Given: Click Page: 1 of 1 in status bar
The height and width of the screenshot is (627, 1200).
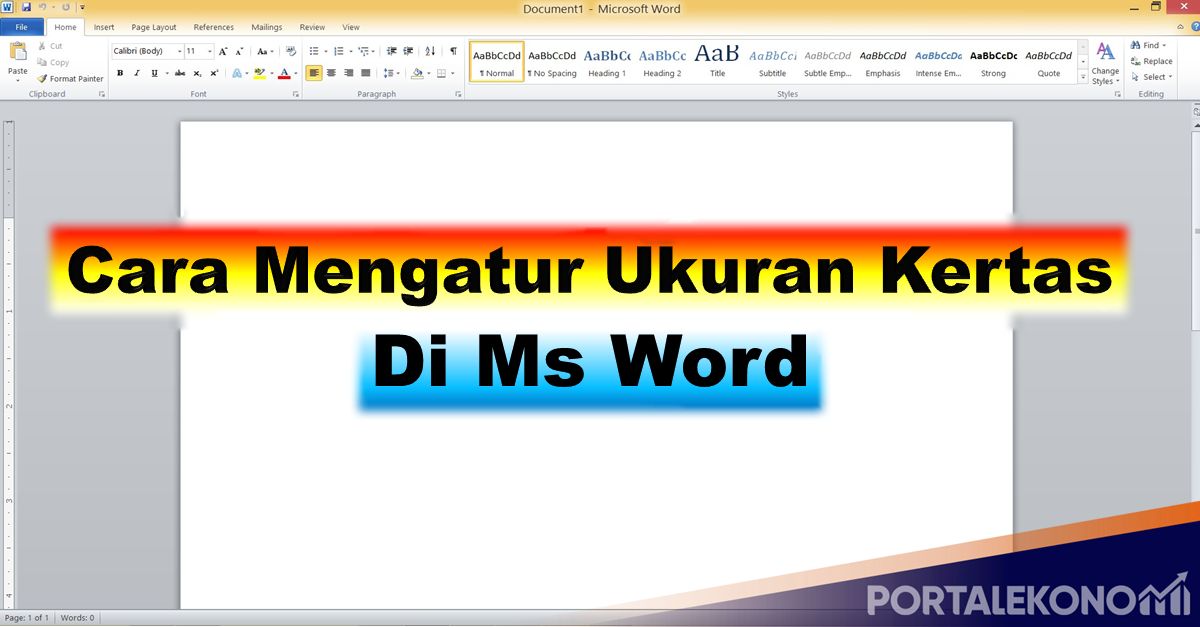Looking at the screenshot, I should tap(27, 618).
